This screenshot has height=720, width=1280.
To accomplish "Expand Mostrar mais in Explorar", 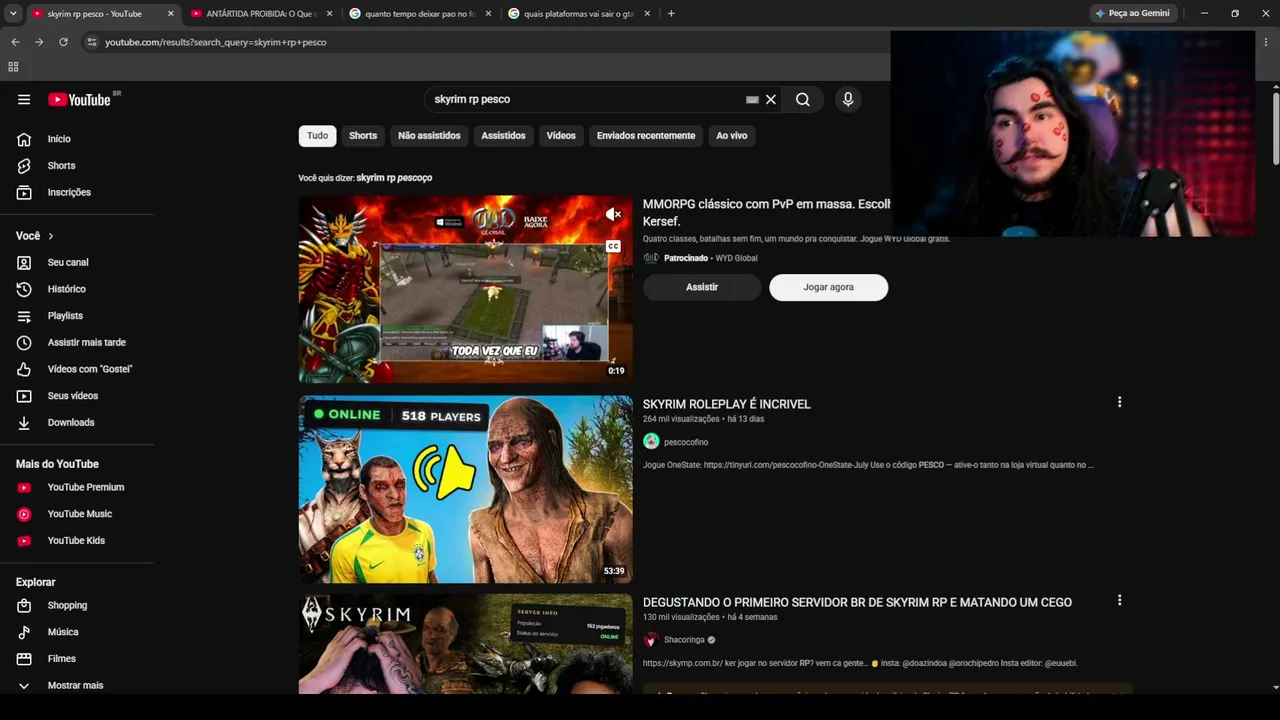I will pyautogui.click(x=77, y=685).
